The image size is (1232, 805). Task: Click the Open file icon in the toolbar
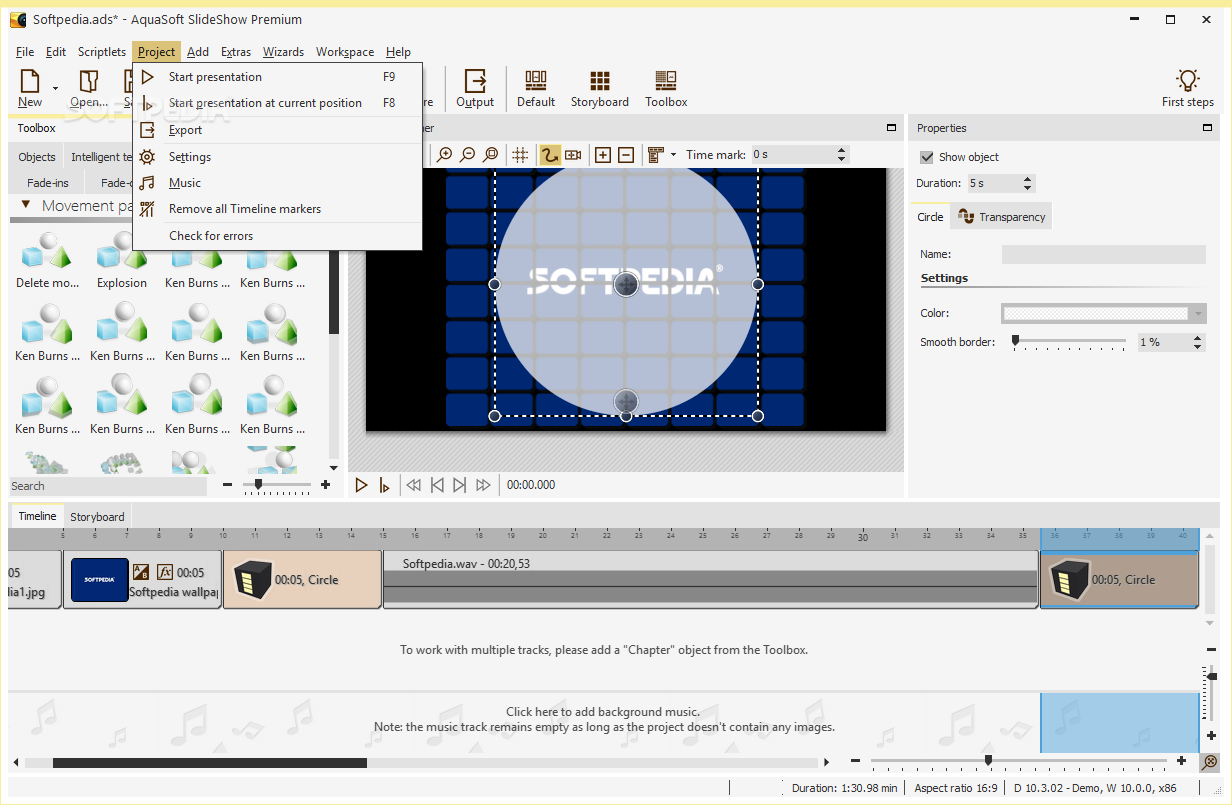point(89,82)
